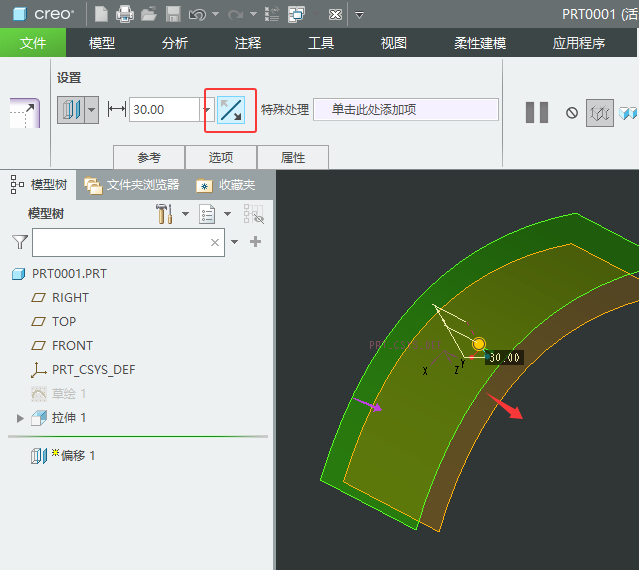639x570 pixels.
Task: Click the plus add-filter icon
Action: point(256,242)
